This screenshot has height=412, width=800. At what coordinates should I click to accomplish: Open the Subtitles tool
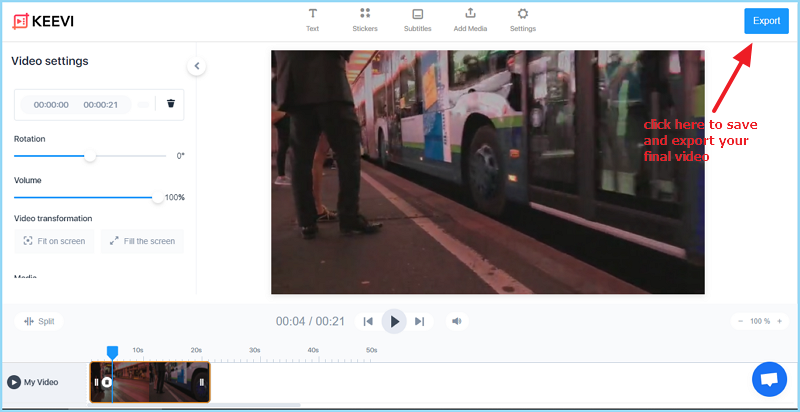(x=417, y=18)
